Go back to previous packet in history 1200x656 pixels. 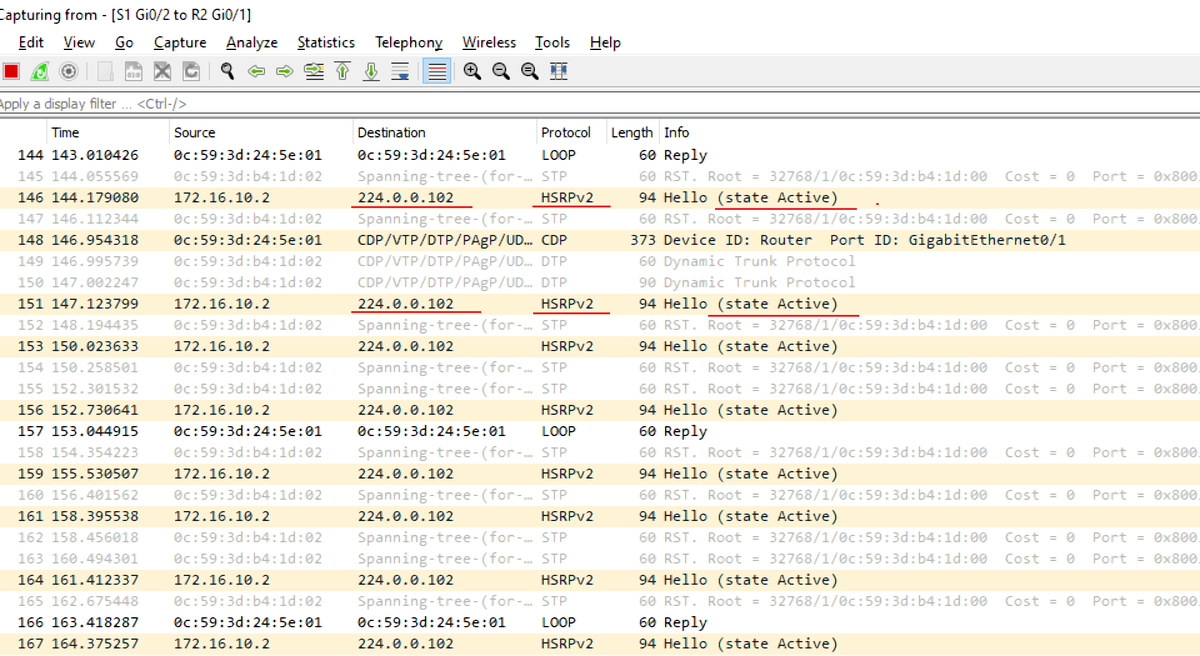click(x=256, y=72)
